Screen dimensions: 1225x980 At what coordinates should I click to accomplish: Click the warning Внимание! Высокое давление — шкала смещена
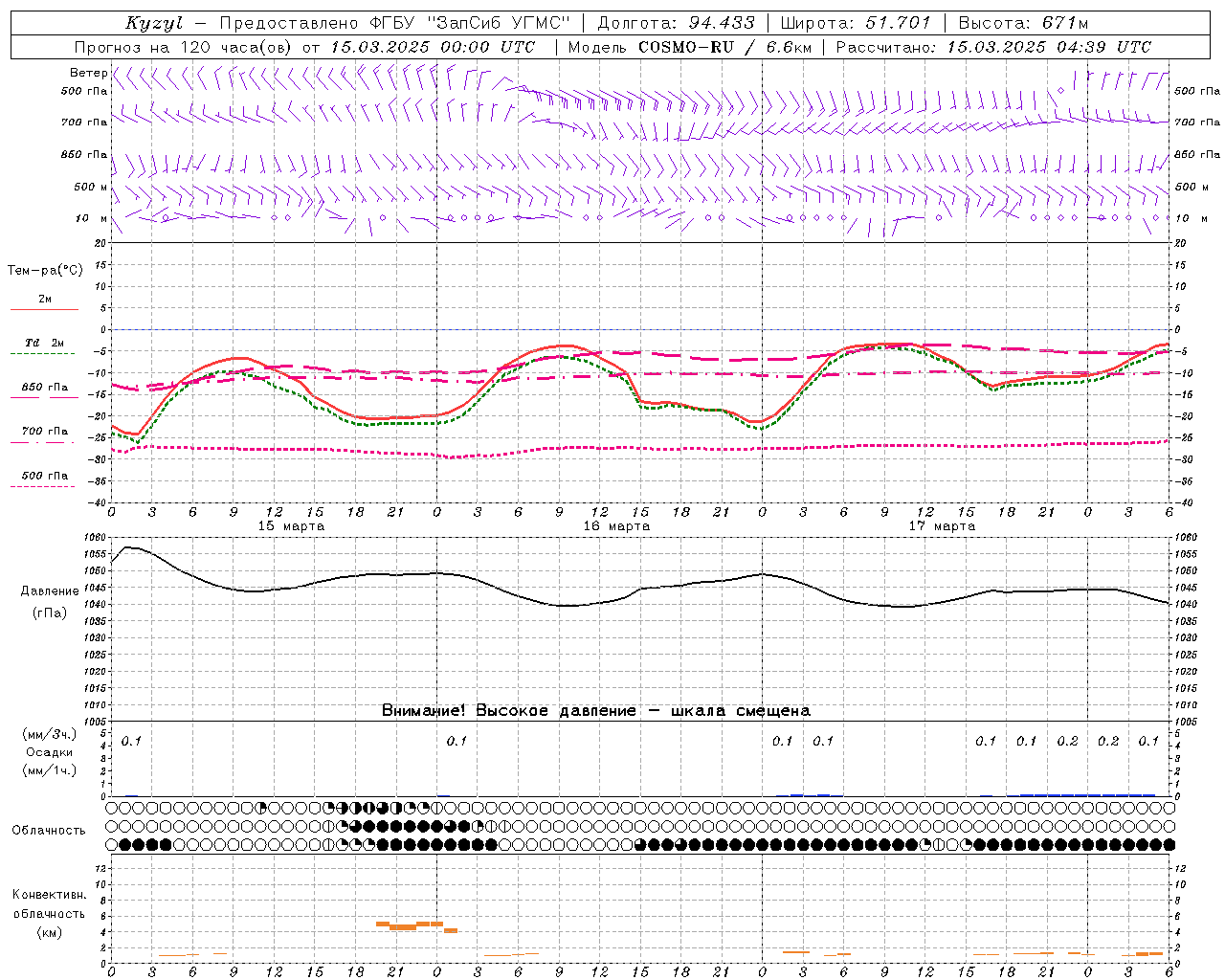point(595,710)
